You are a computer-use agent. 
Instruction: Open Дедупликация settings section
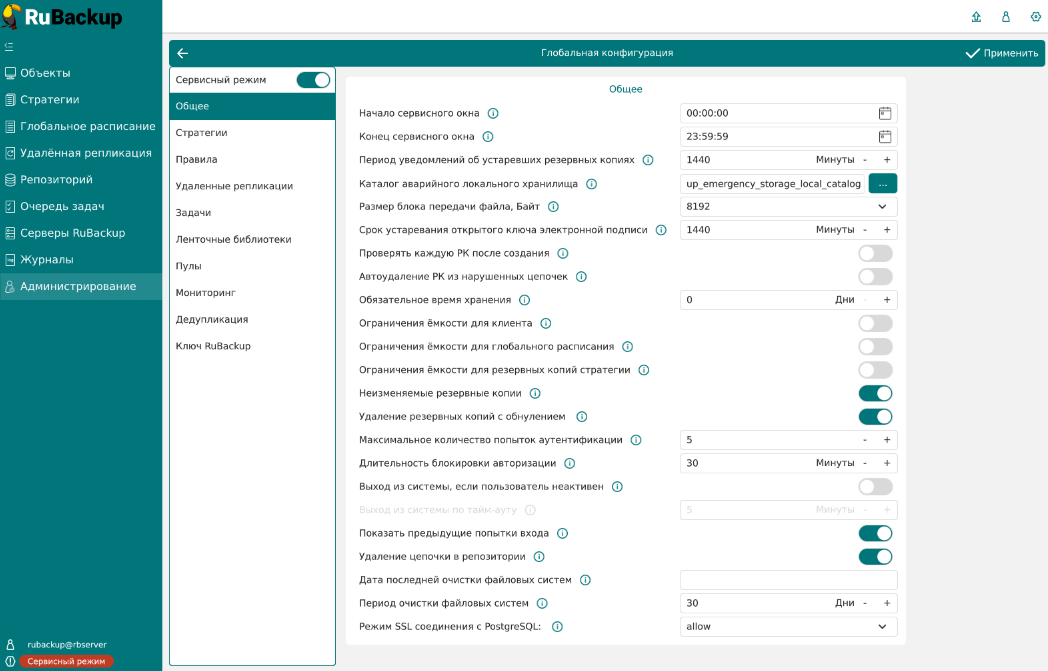pyautogui.click(x=212, y=319)
